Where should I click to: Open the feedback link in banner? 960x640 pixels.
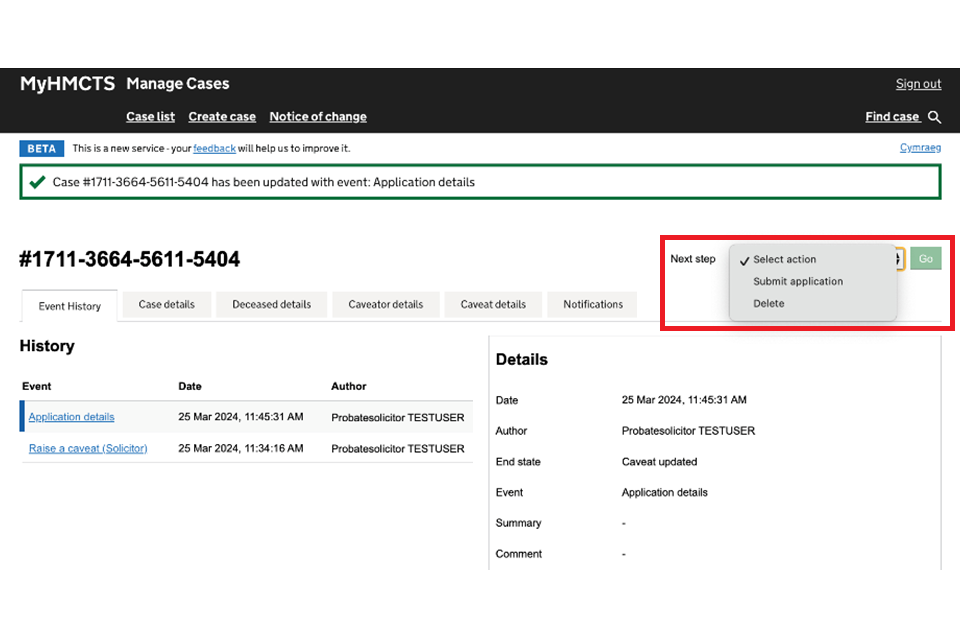(214, 148)
